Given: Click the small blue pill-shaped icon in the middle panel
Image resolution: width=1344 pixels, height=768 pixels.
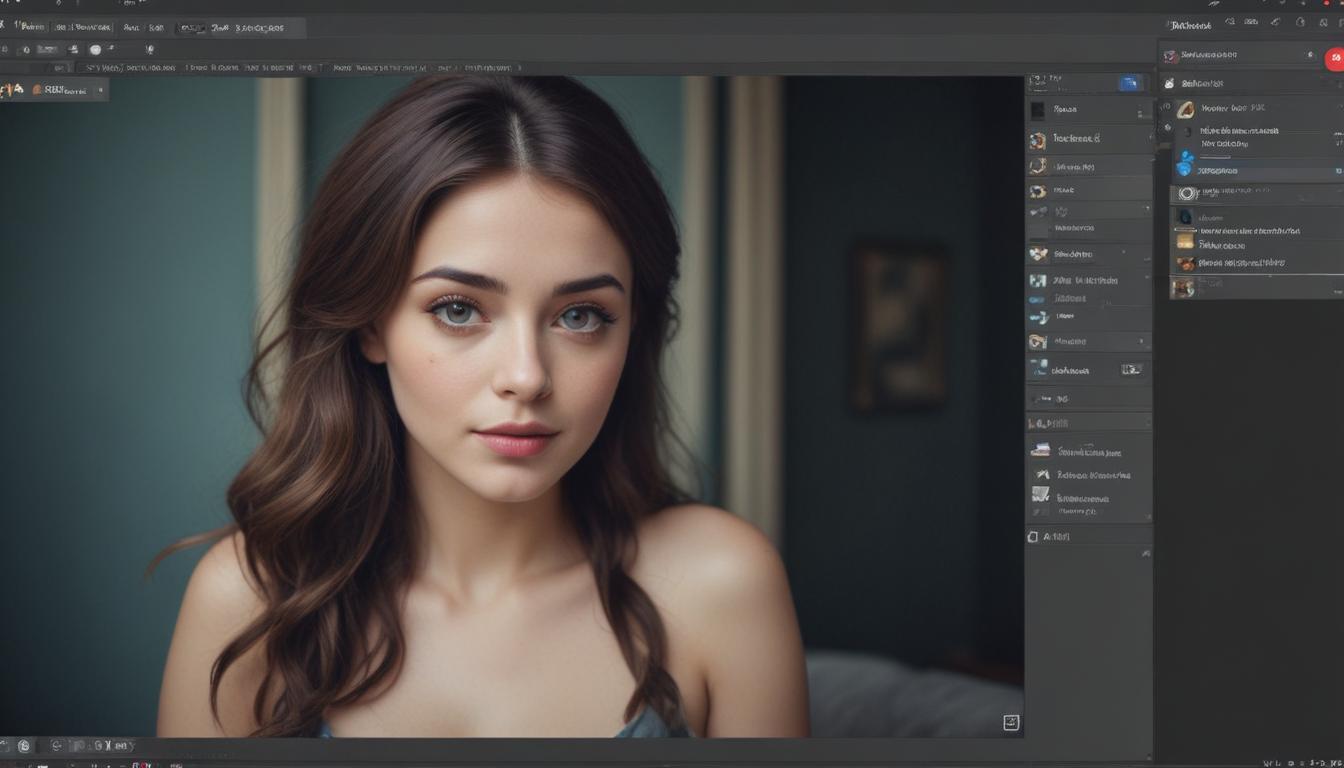Looking at the screenshot, I should [x=1037, y=299].
